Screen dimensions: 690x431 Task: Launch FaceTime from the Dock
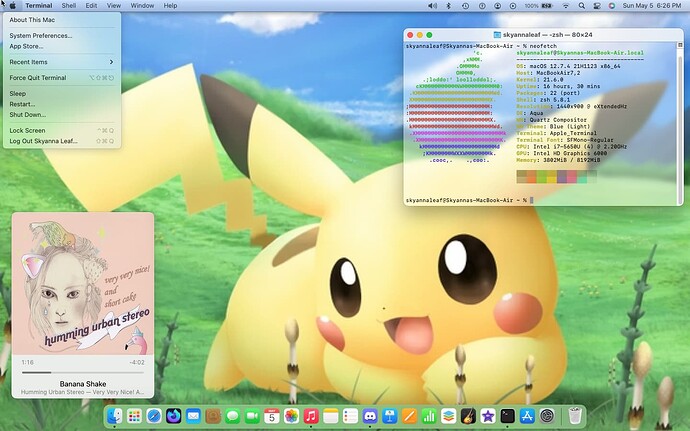tap(252, 416)
